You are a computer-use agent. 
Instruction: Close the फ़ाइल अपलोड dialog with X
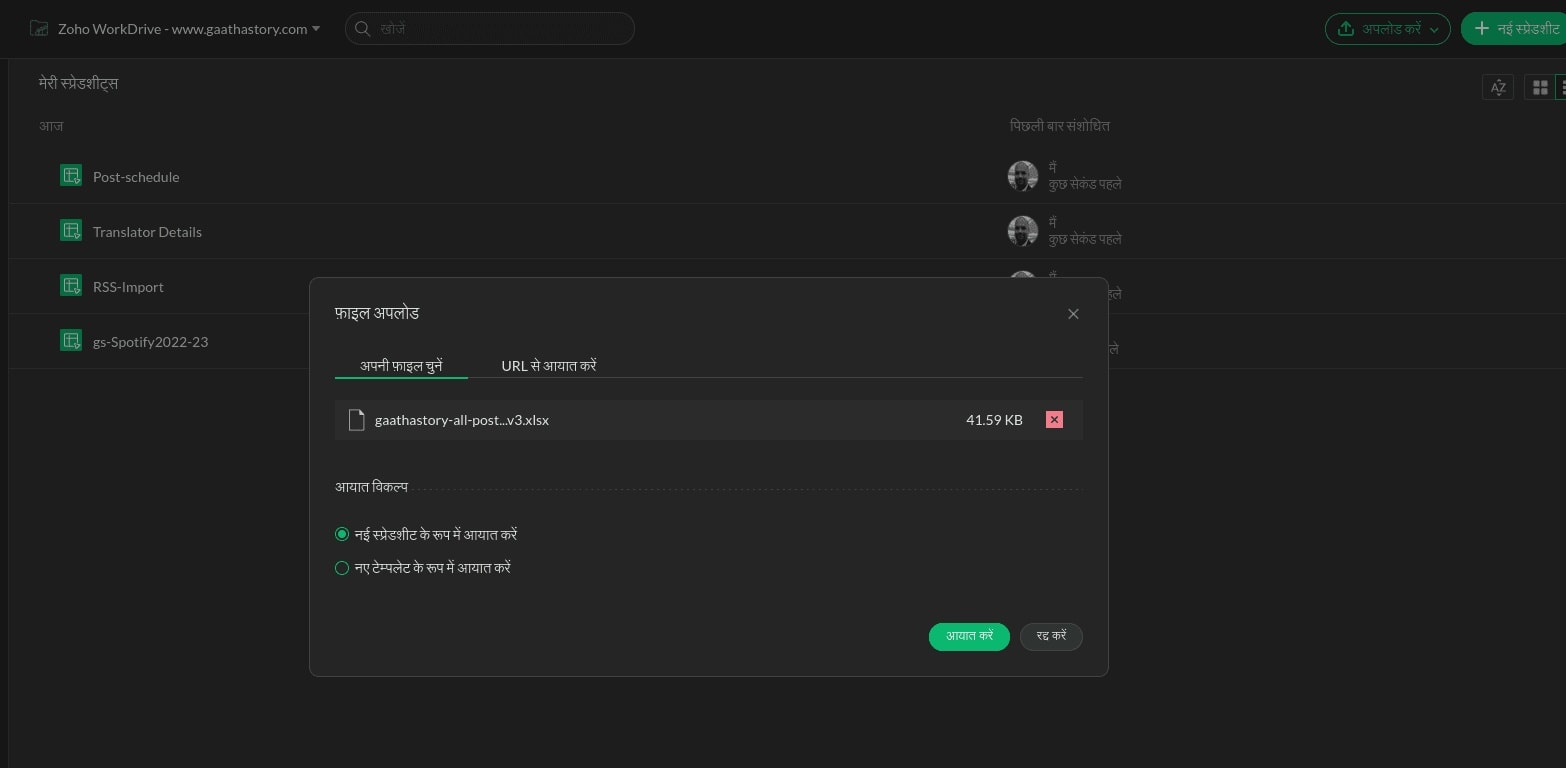[x=1073, y=314]
